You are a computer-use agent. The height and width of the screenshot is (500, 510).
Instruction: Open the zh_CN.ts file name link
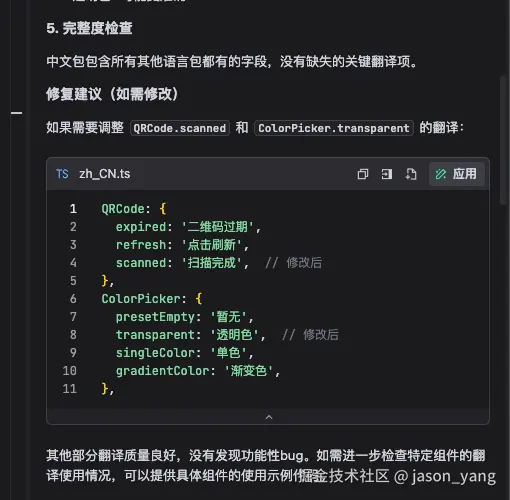click(x=105, y=174)
